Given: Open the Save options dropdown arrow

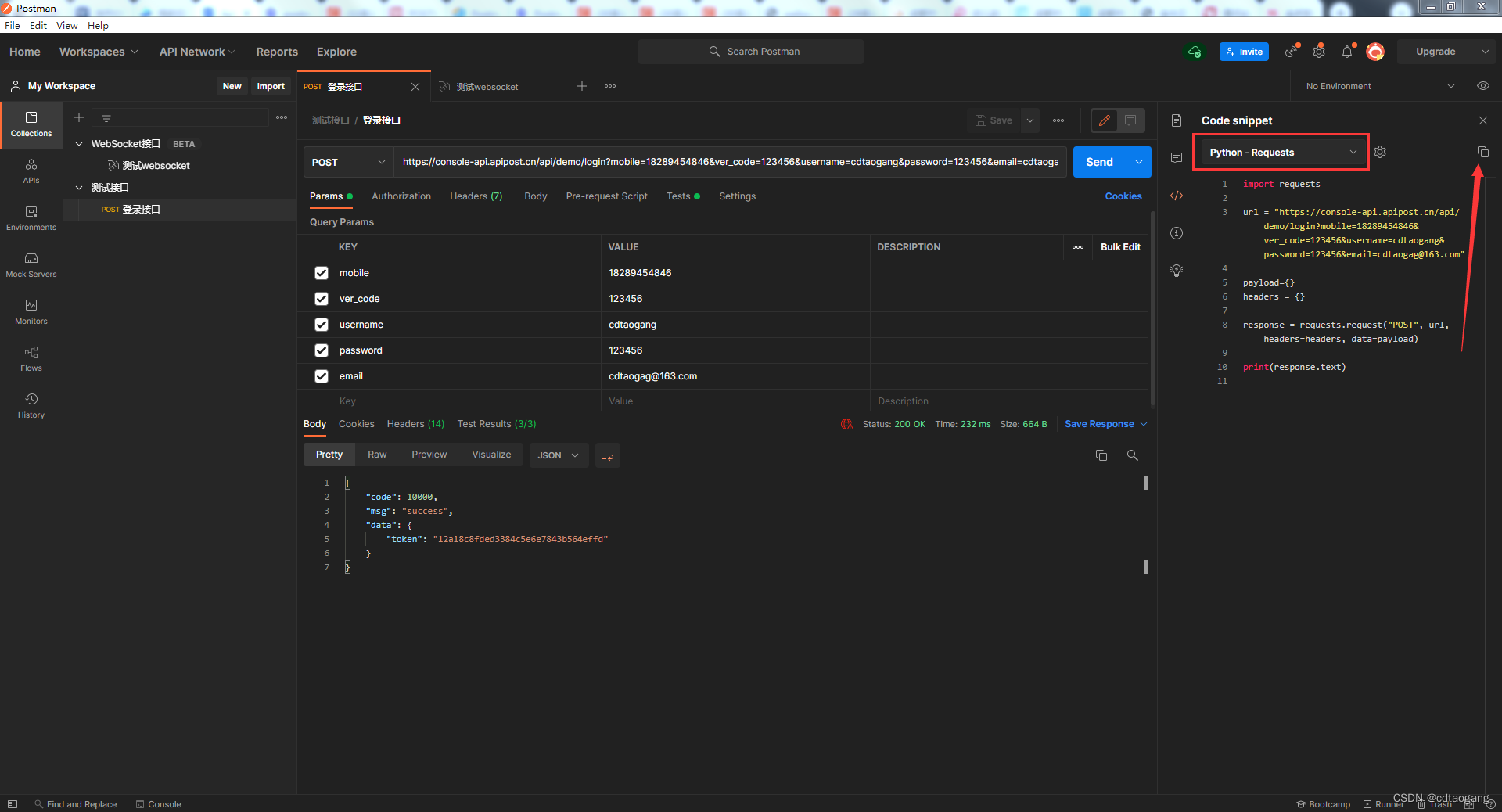Looking at the screenshot, I should (1030, 120).
